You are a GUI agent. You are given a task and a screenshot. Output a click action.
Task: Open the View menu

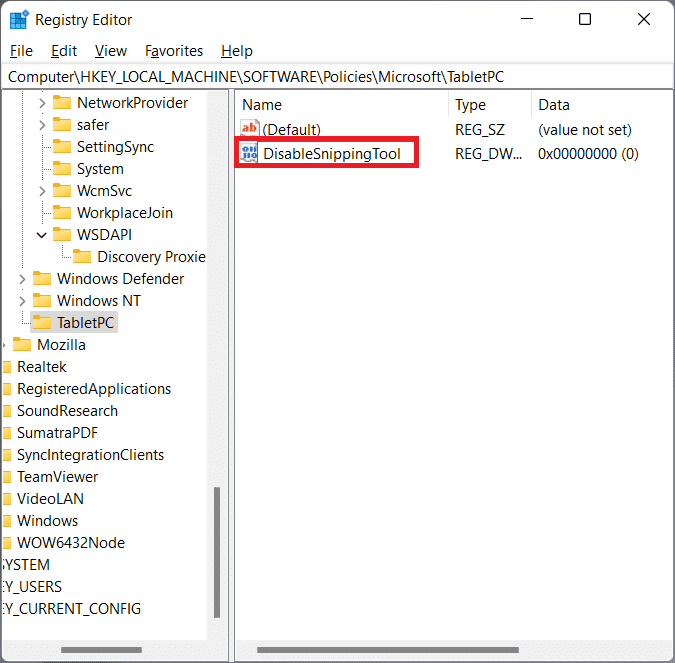(111, 51)
